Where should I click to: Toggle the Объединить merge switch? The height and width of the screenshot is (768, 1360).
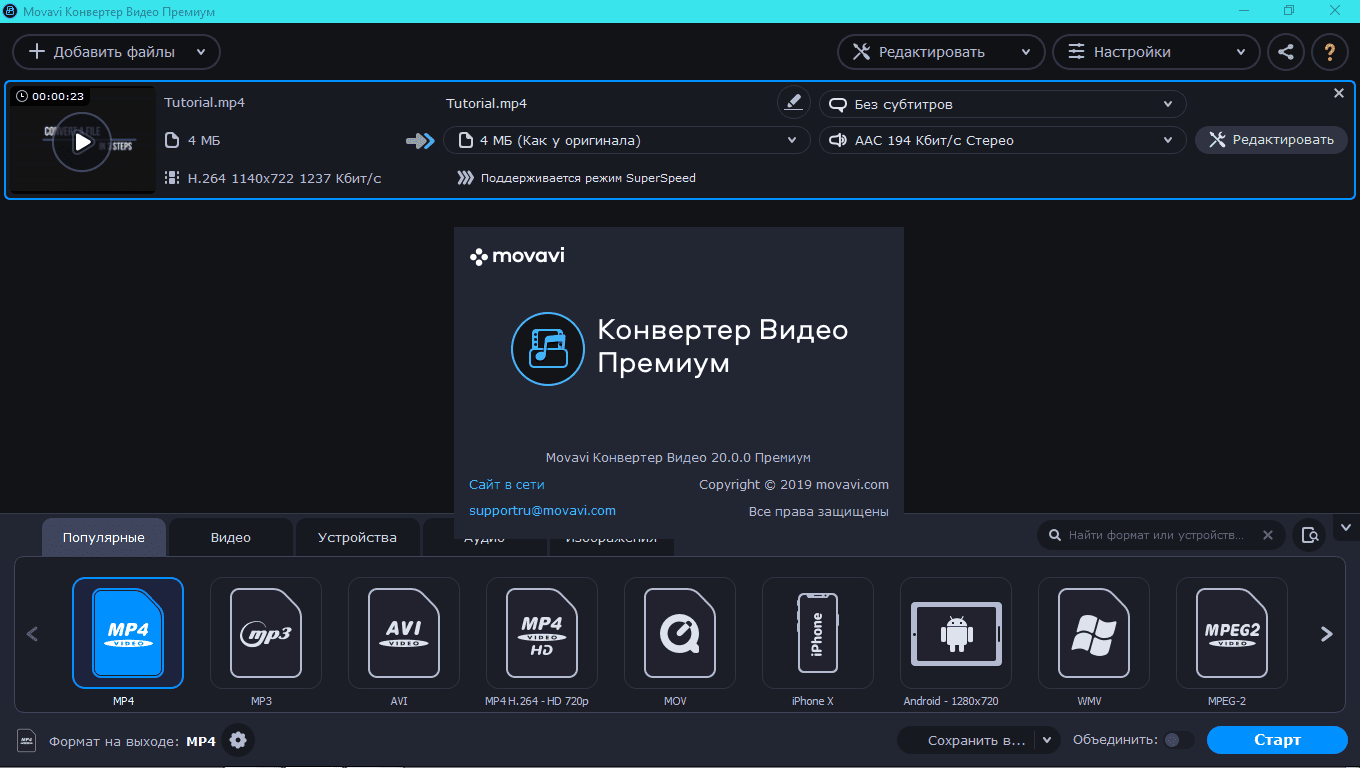1179,740
